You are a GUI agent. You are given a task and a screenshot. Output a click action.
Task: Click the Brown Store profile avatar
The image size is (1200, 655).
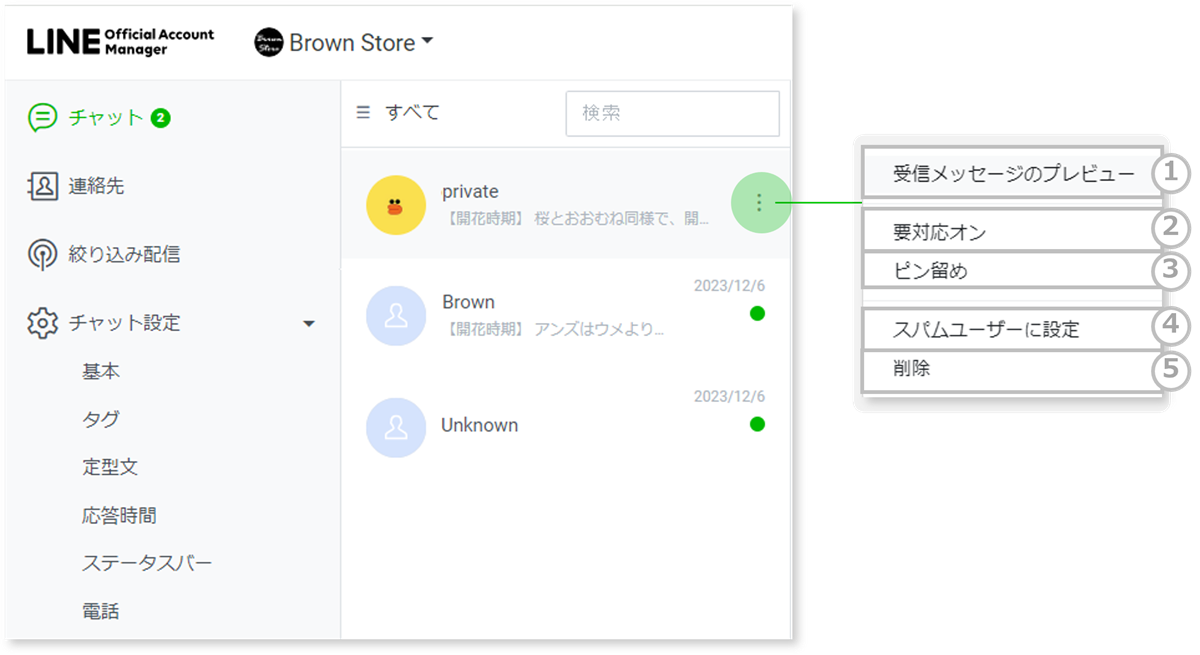267,42
